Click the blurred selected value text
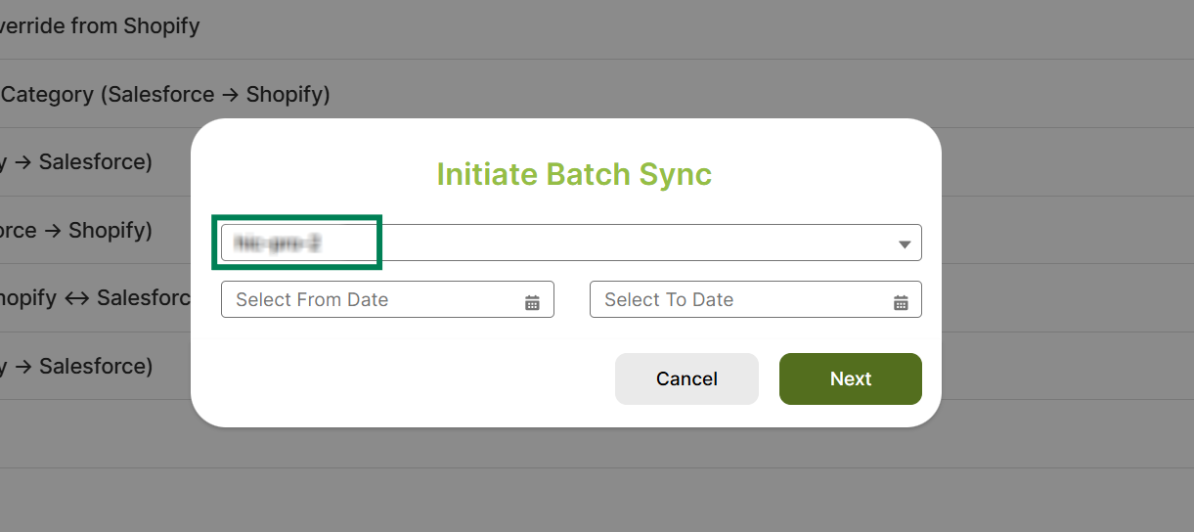Viewport: 1194px width, 532px height. coord(277,243)
